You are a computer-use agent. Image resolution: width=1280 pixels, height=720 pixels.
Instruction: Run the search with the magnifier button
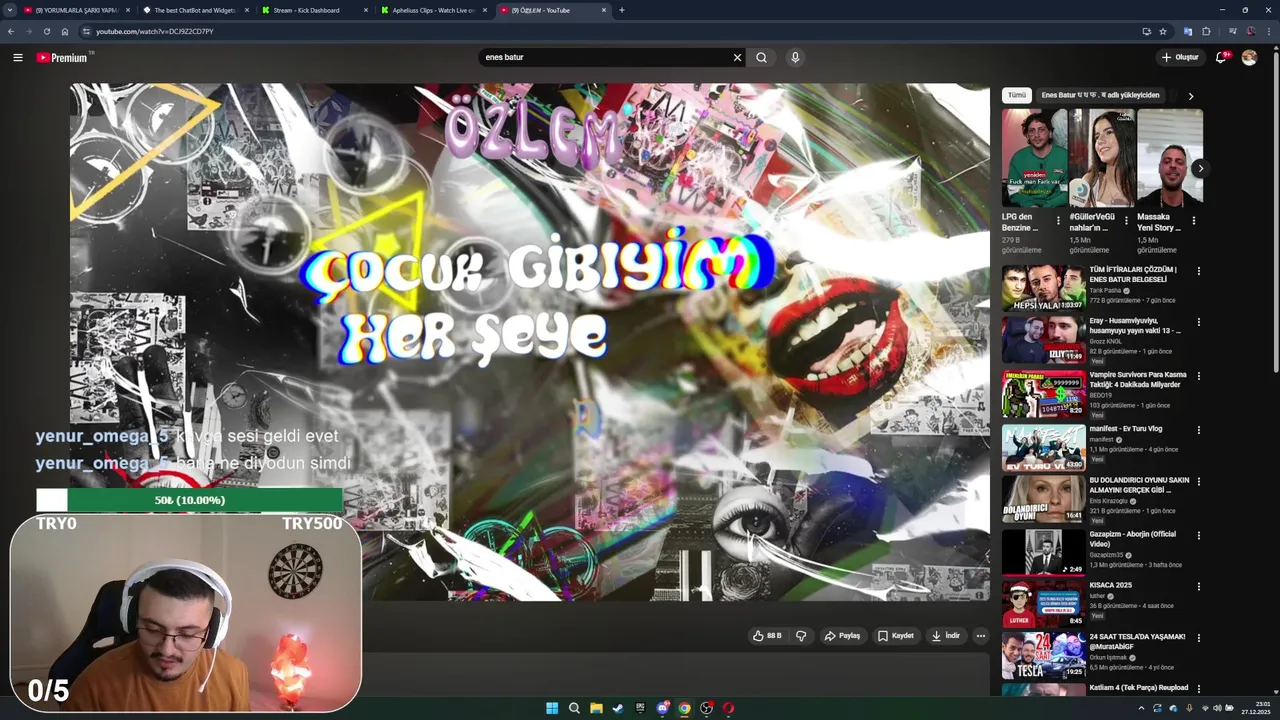tap(761, 57)
